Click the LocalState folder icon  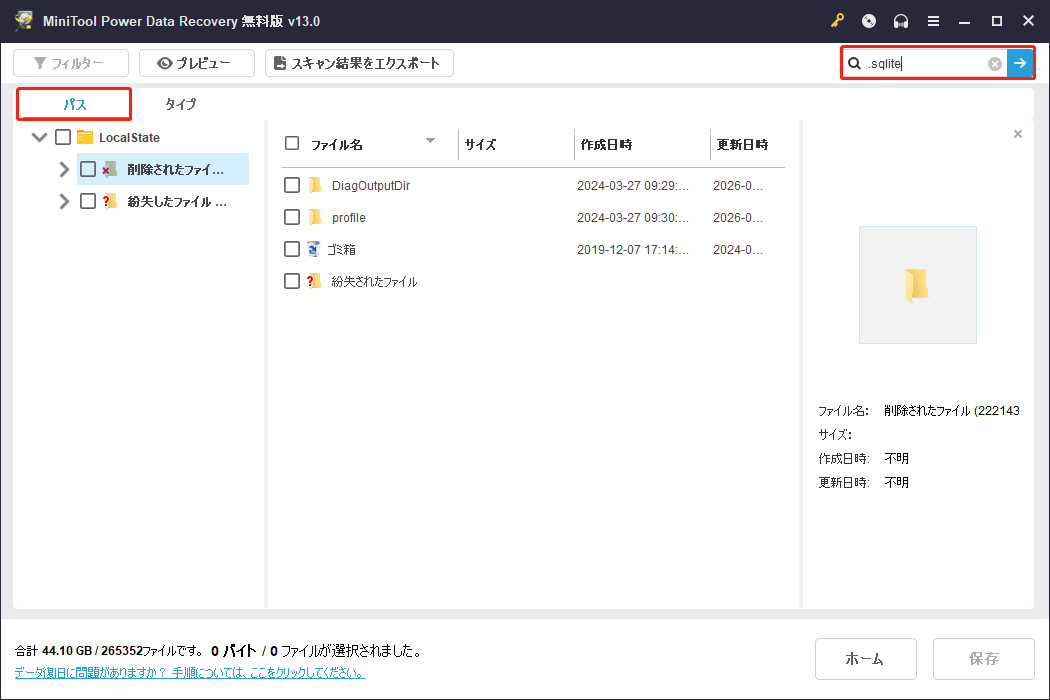[85, 137]
